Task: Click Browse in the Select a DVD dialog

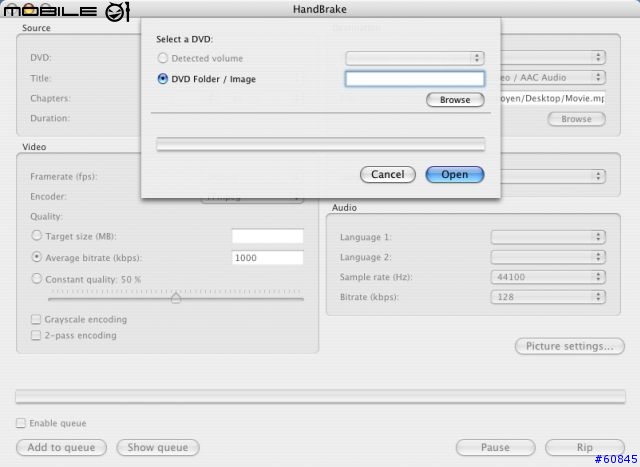Action: point(455,100)
